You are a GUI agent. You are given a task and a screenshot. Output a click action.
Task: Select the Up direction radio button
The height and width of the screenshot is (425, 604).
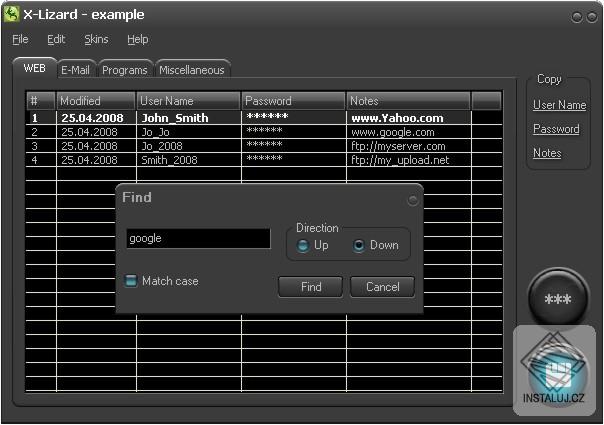point(303,245)
